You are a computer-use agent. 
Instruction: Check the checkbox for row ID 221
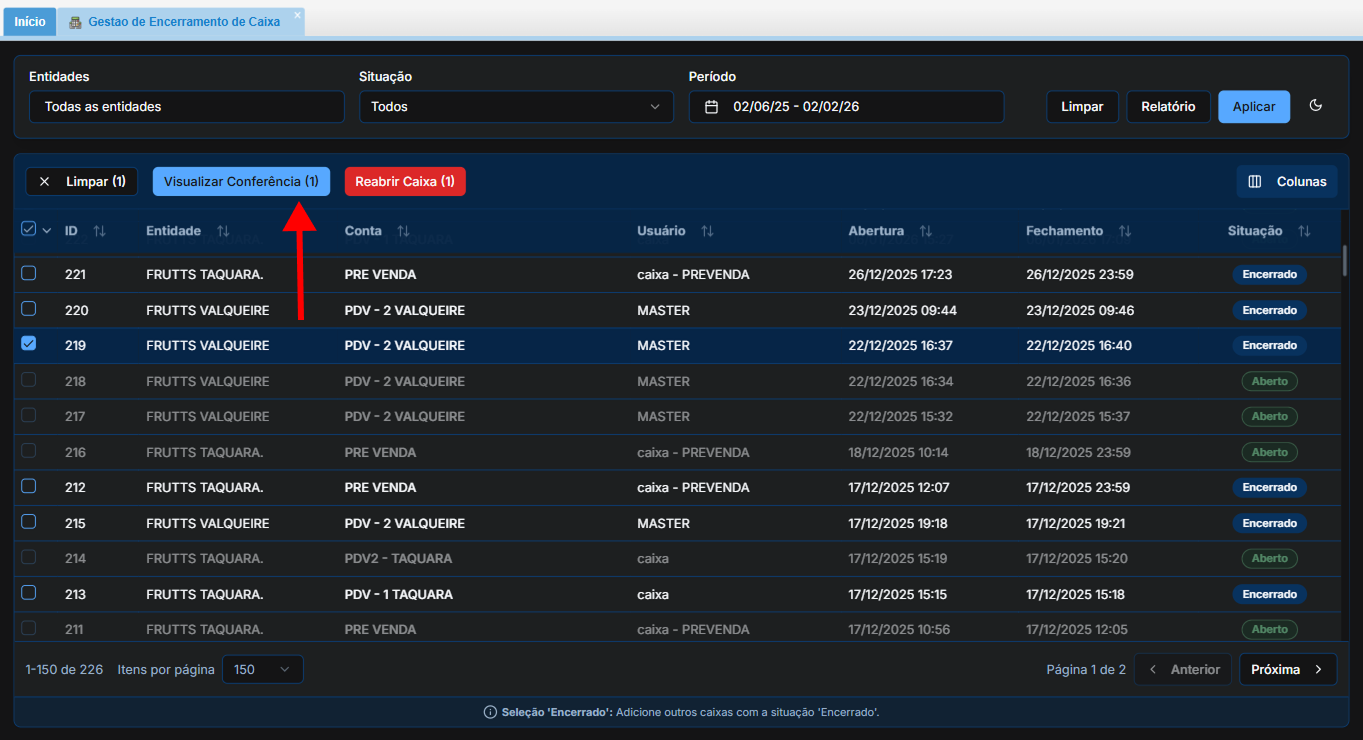coord(29,273)
